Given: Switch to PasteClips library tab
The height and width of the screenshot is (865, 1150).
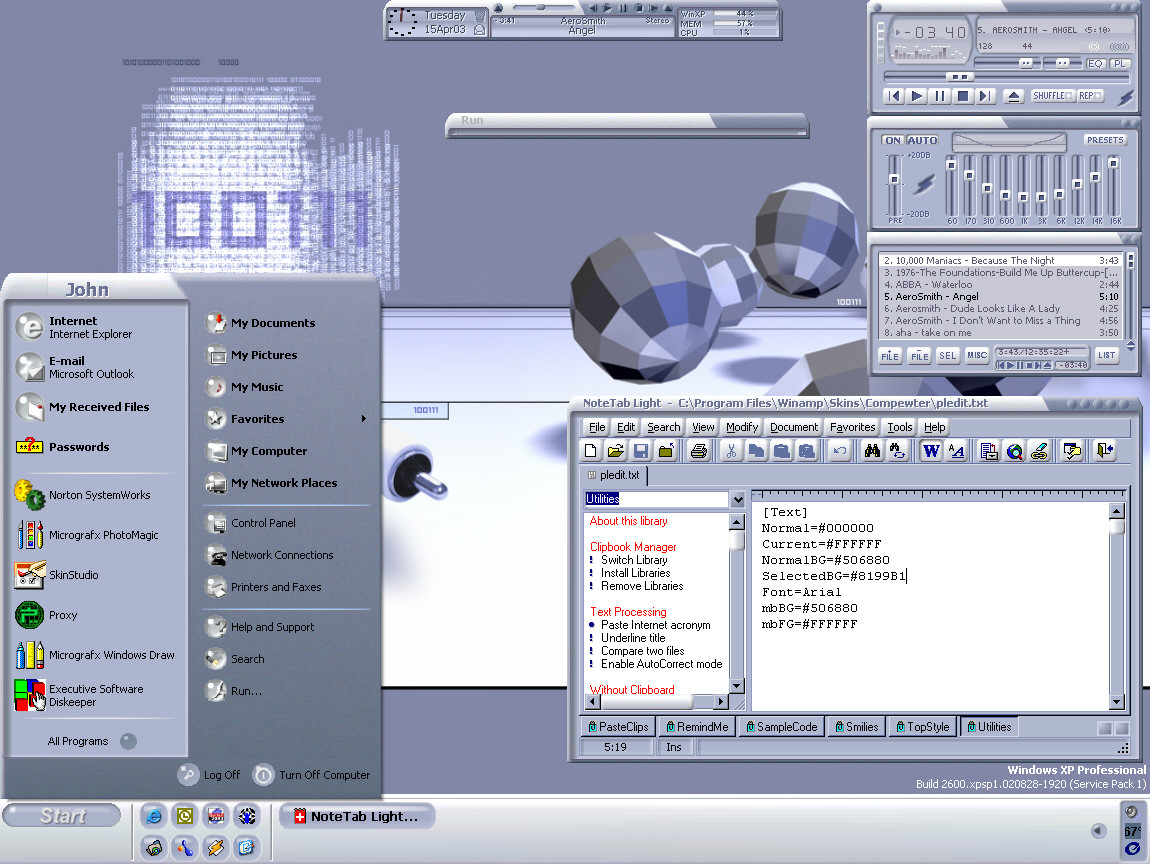Looking at the screenshot, I should click(618, 727).
